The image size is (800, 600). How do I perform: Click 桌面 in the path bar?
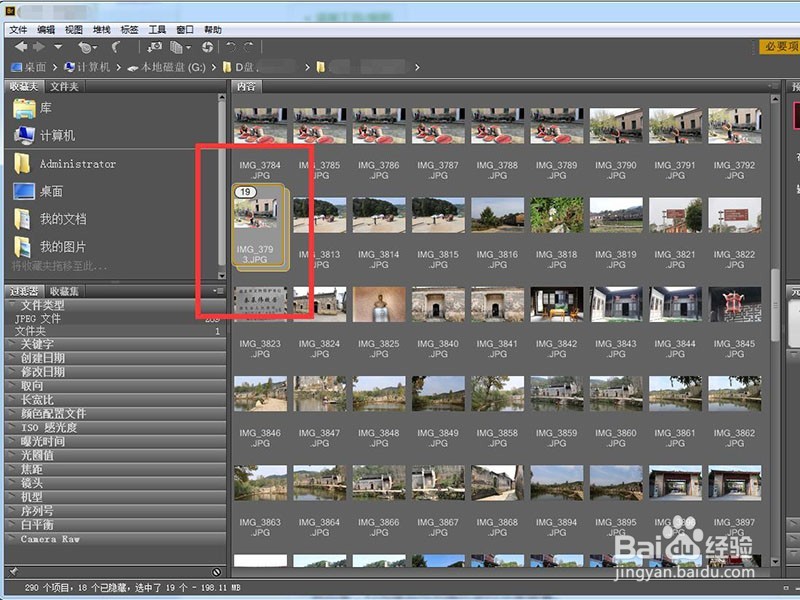[x=29, y=67]
